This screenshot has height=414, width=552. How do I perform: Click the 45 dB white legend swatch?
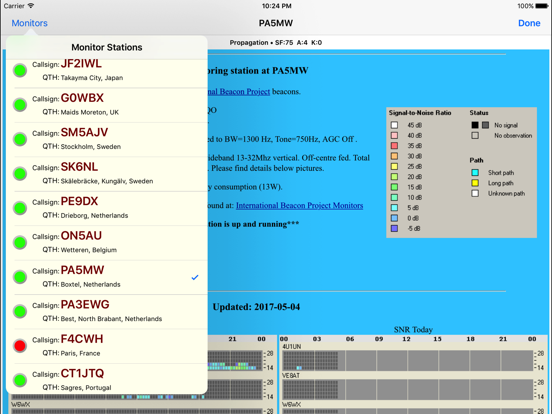pos(394,125)
